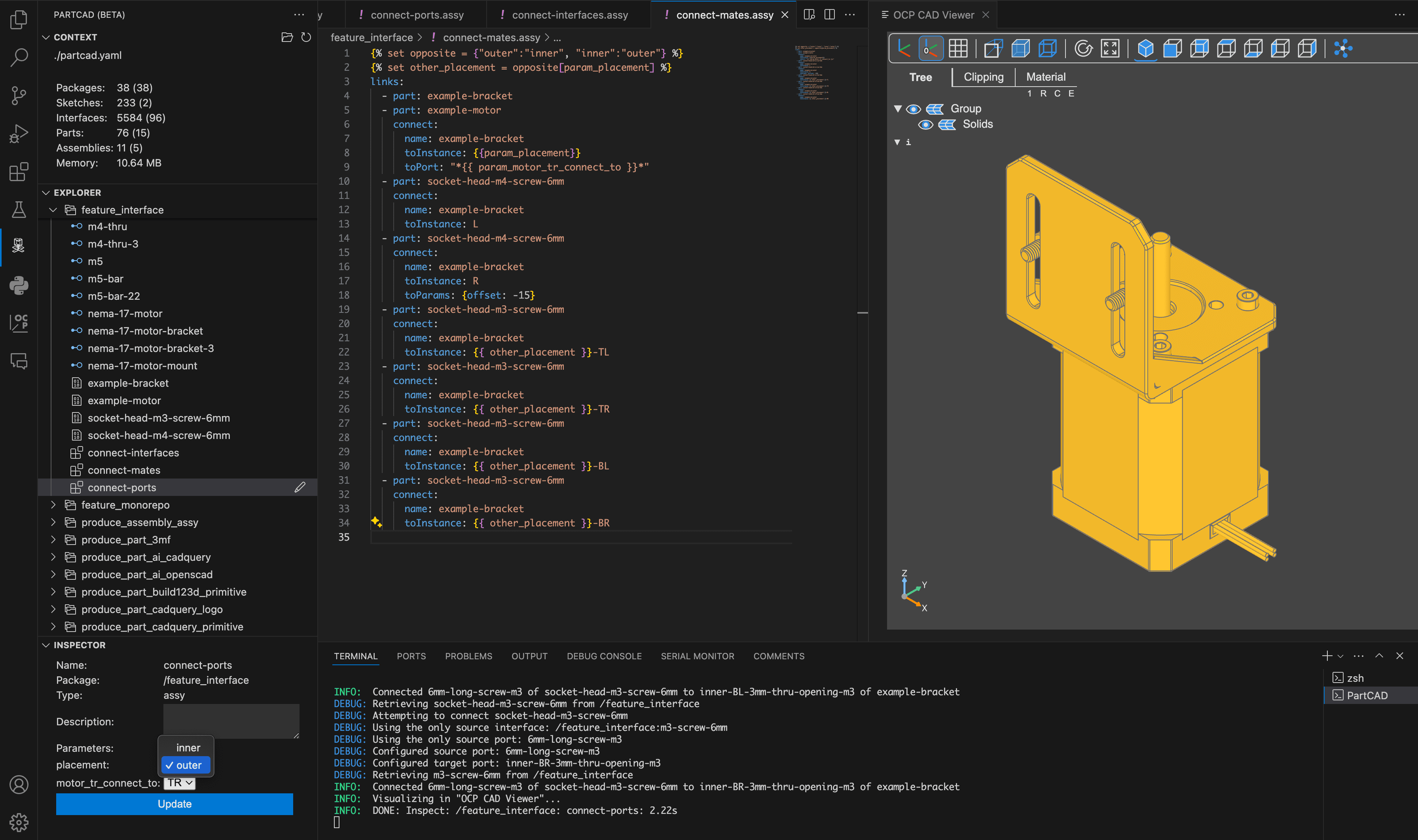Switch to perspective camera view icon
The image size is (1418, 840).
click(993, 49)
